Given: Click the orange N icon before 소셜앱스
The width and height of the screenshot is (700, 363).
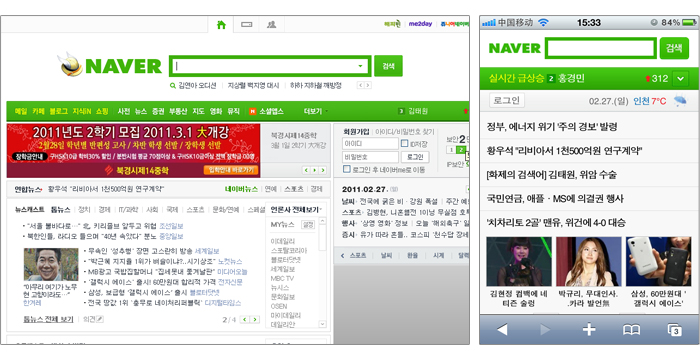Looking at the screenshot, I should (x=252, y=111).
